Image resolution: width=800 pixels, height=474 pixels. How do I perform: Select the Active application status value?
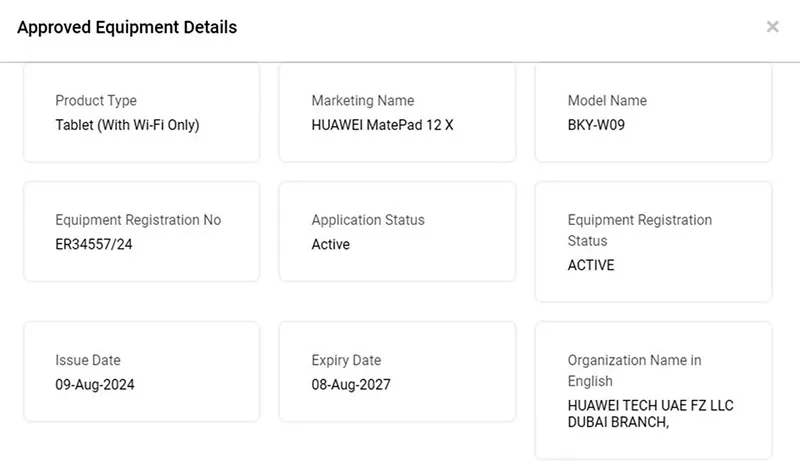click(331, 244)
